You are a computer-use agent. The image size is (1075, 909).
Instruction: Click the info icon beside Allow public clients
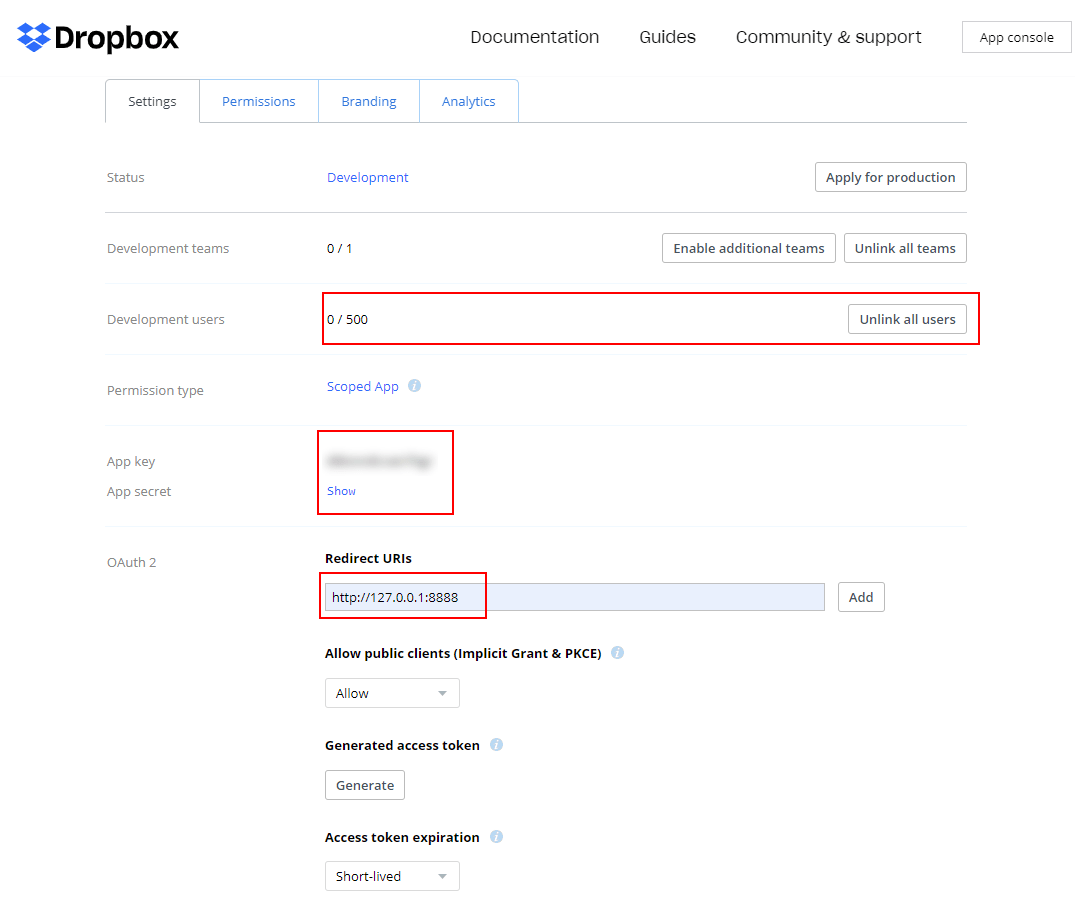pos(617,652)
